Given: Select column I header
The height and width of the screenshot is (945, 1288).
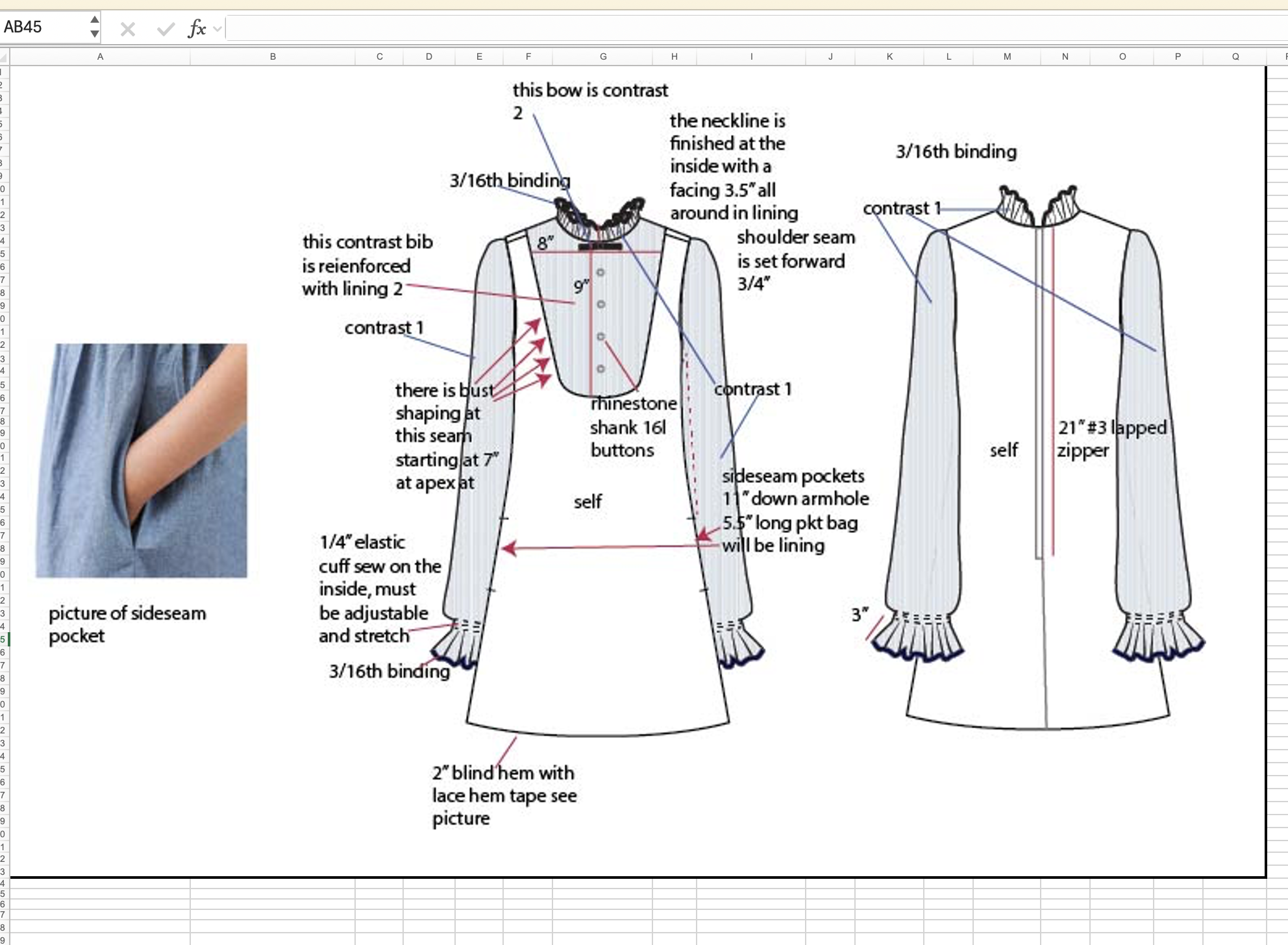Looking at the screenshot, I should (x=751, y=57).
